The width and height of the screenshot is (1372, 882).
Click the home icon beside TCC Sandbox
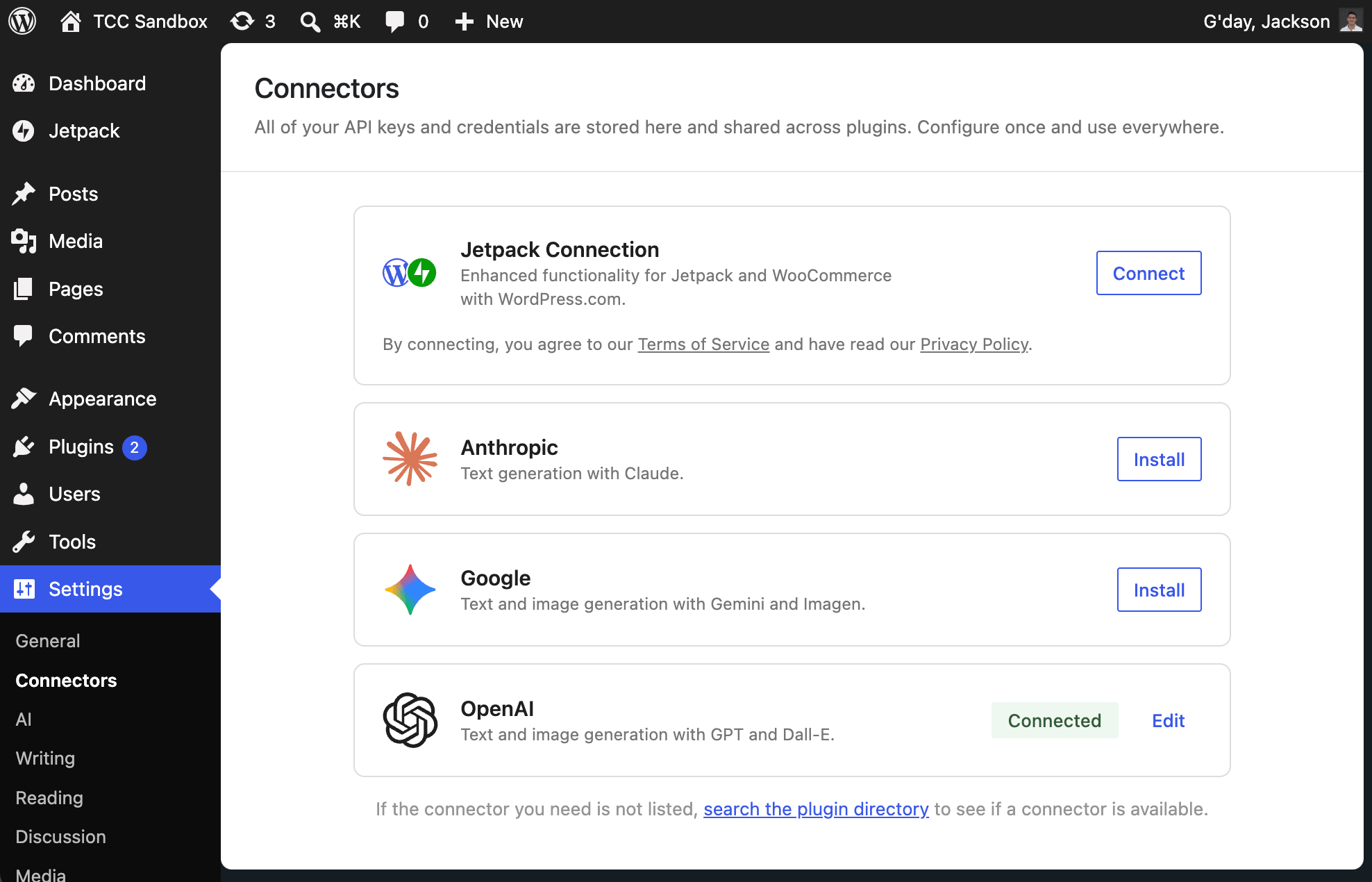[x=70, y=22]
